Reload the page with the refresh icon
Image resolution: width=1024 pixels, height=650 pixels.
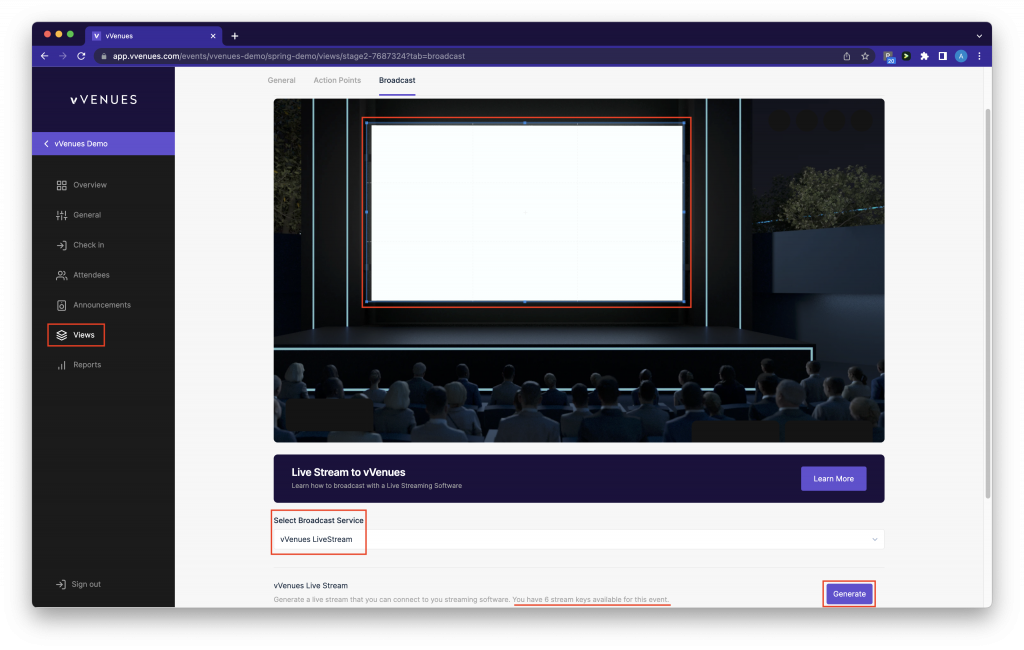(81, 56)
